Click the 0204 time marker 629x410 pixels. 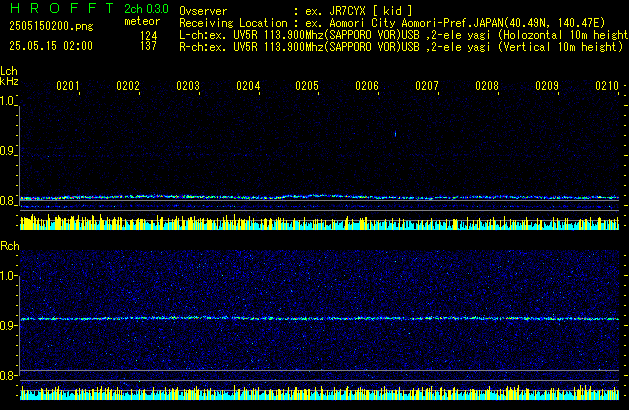point(248,86)
